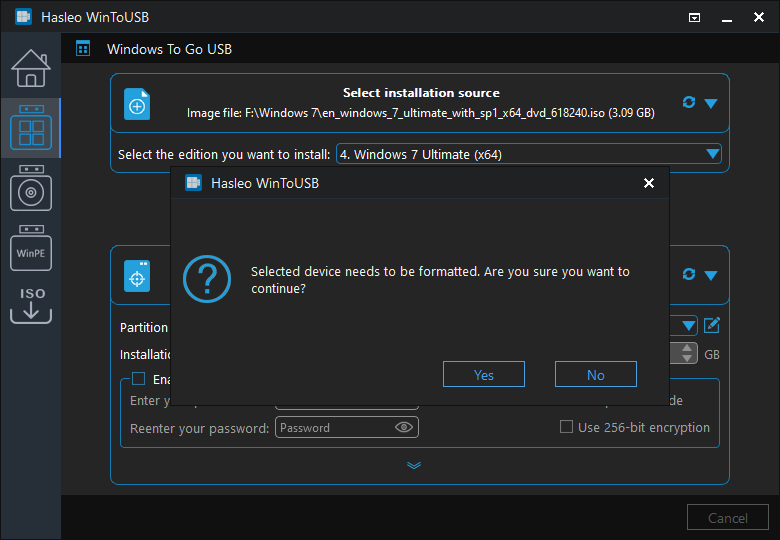Close the main Hasleo WinToUSB window
The height and width of the screenshot is (540, 780).
tap(759, 17)
